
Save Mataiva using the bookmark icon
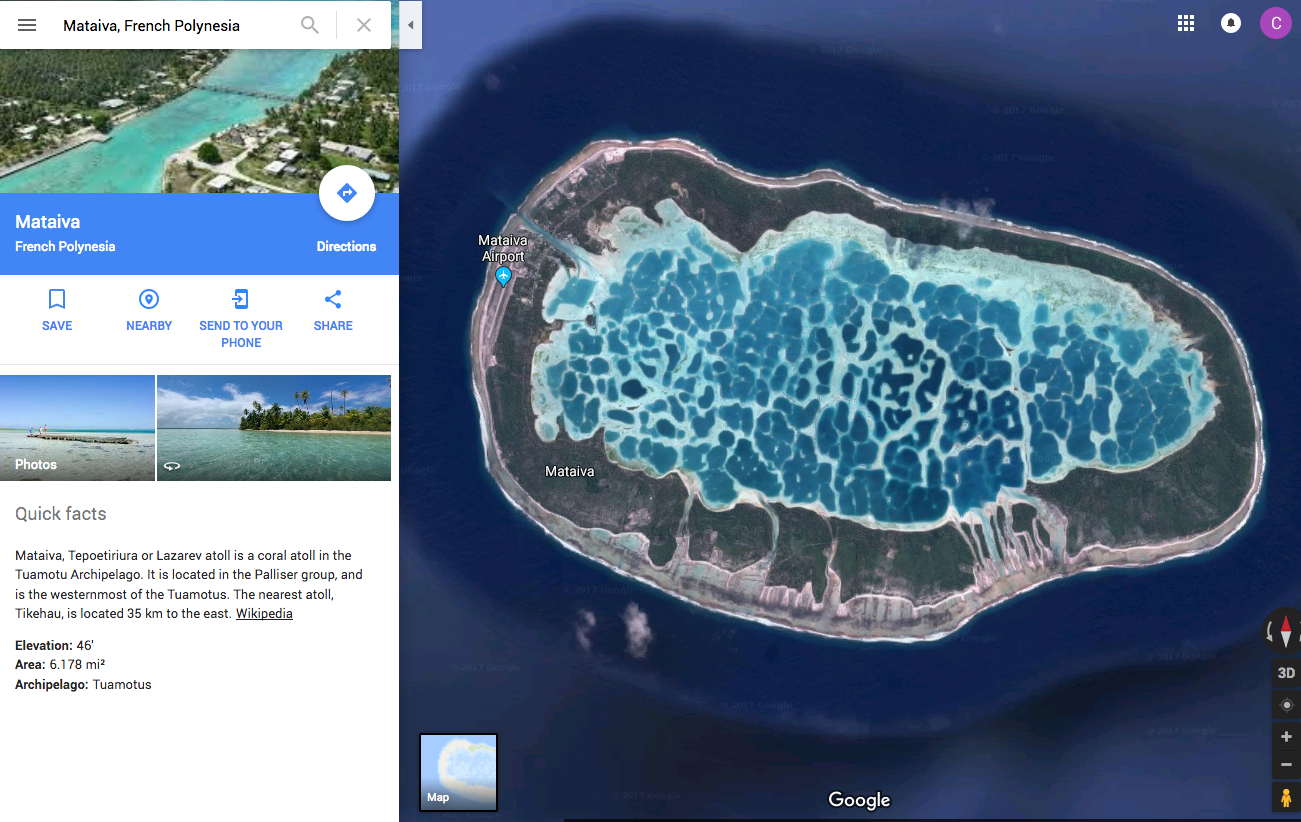coord(57,299)
